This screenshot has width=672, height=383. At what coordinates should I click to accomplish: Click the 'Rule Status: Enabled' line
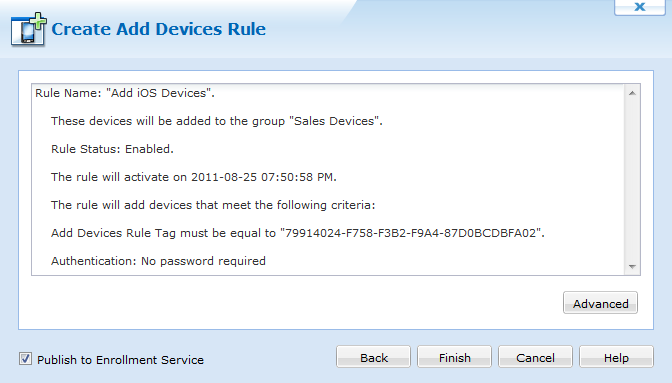pos(112,149)
